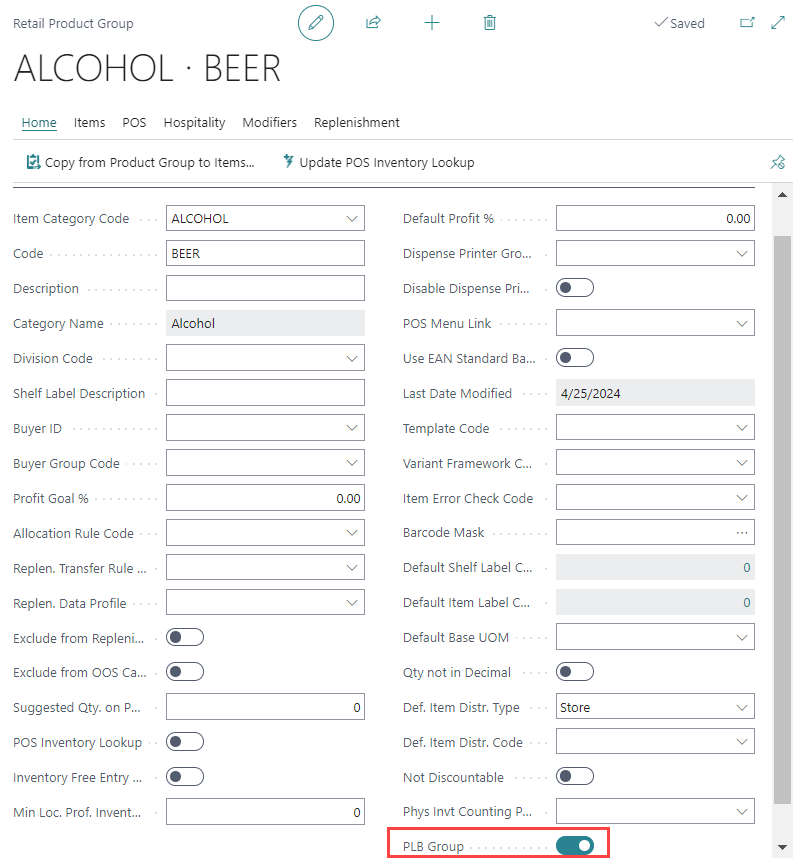
Task: Open the Def. Item Distr. Type dropdown
Action: (x=742, y=707)
